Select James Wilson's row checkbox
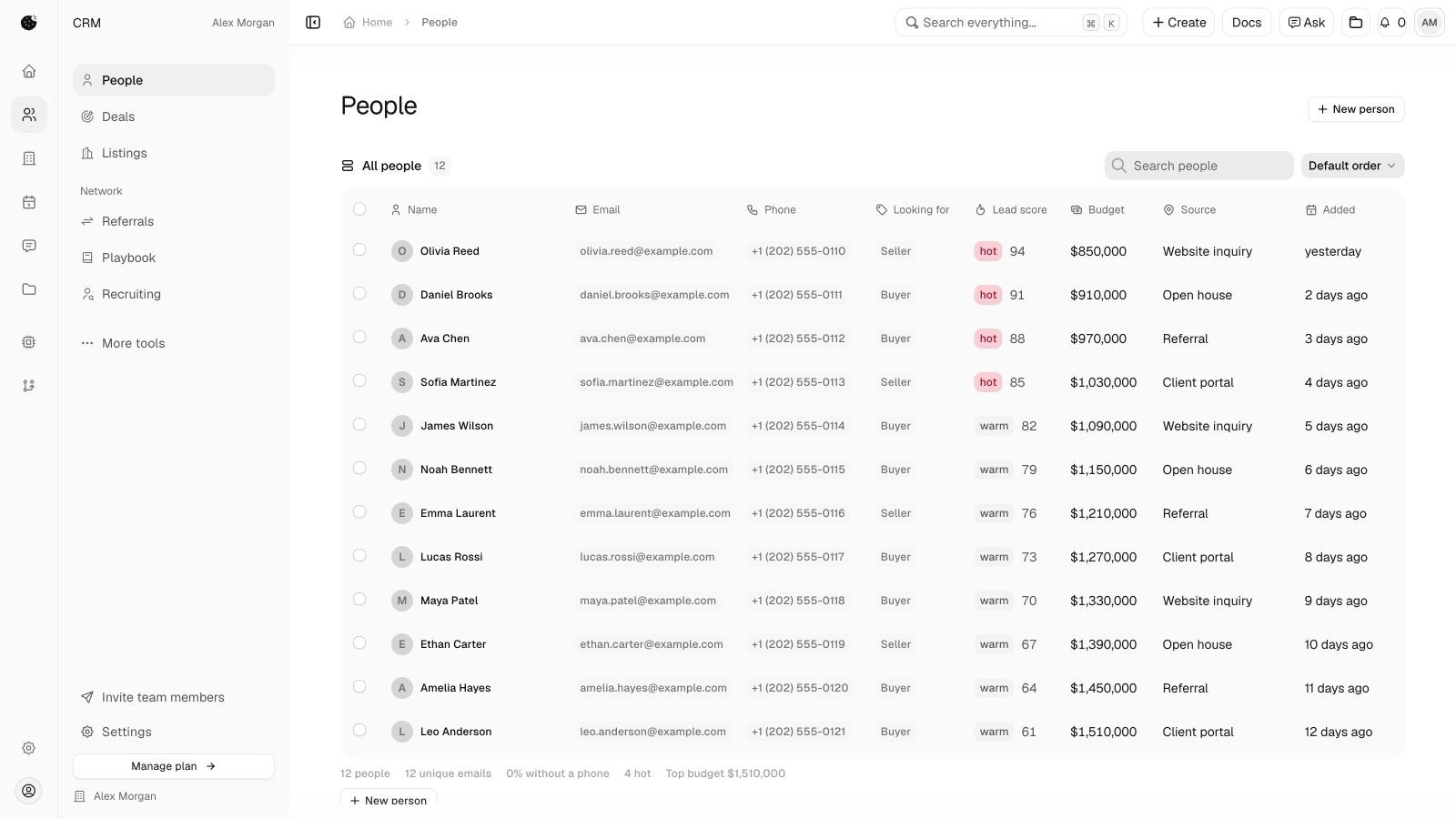The height and width of the screenshot is (819, 1456). pos(359,424)
